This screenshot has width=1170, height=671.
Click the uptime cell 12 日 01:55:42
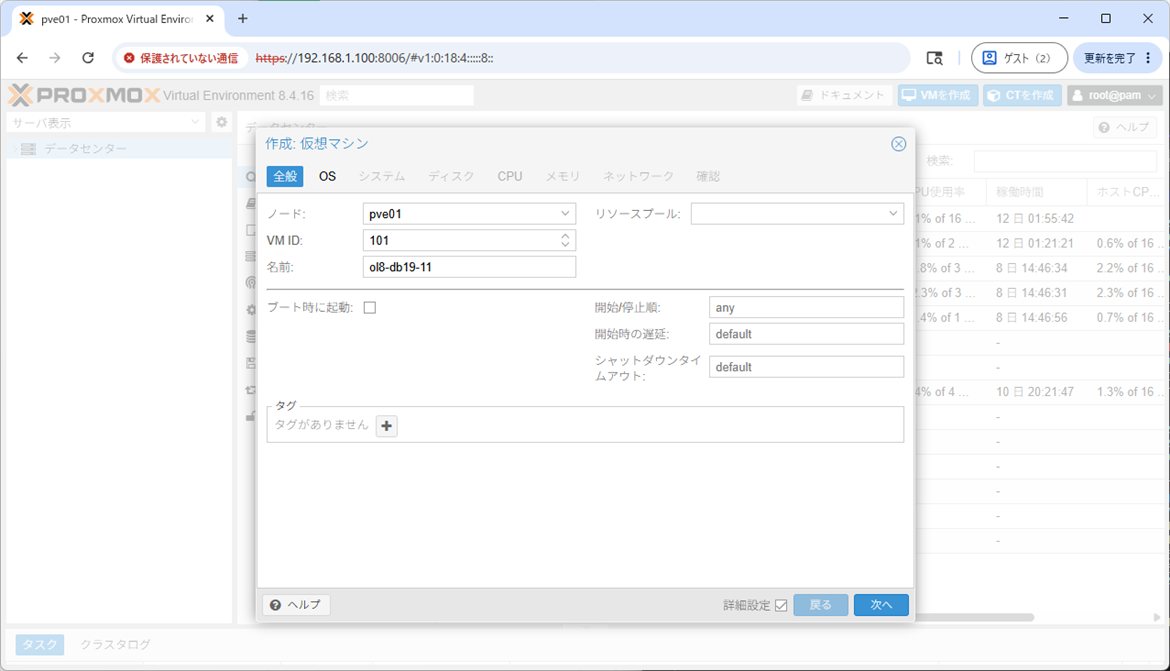(x=1035, y=219)
